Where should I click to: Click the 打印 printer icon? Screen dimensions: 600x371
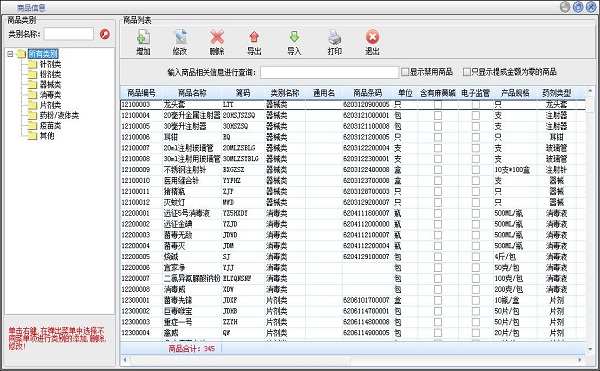click(334, 37)
